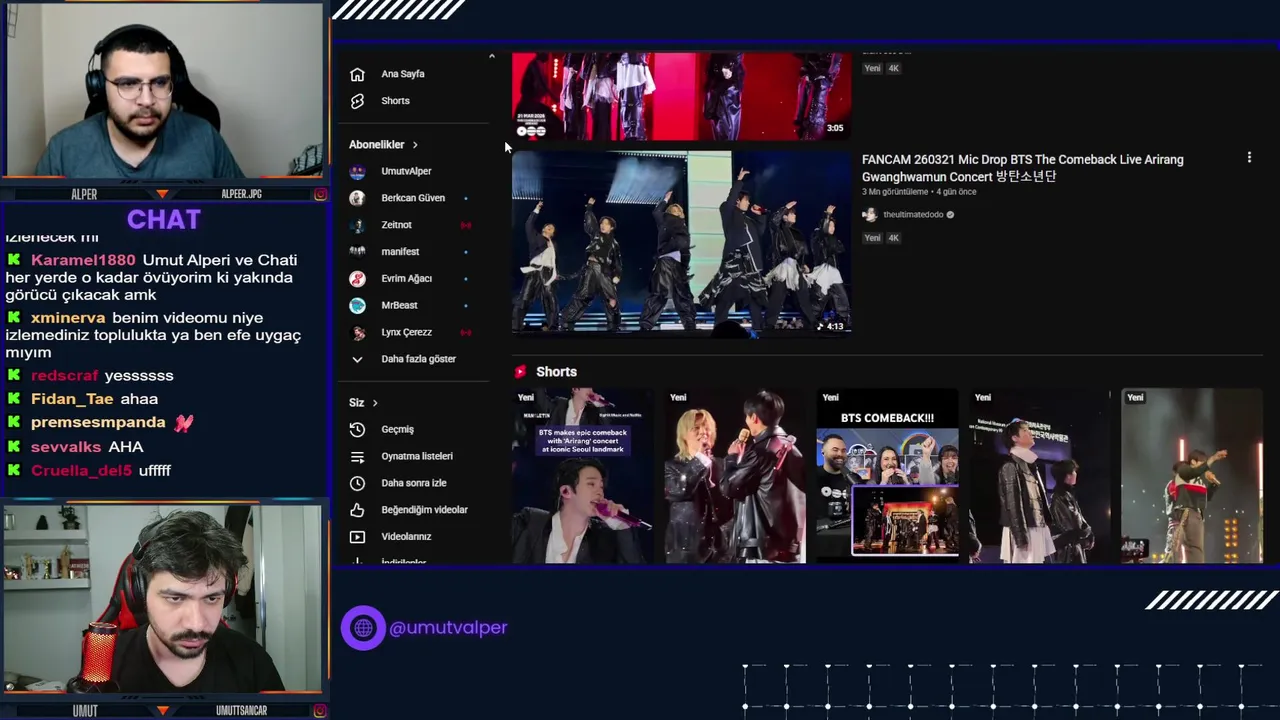1280x720 pixels.
Task: Click the @umutvalper handle text
Action: coord(448,628)
